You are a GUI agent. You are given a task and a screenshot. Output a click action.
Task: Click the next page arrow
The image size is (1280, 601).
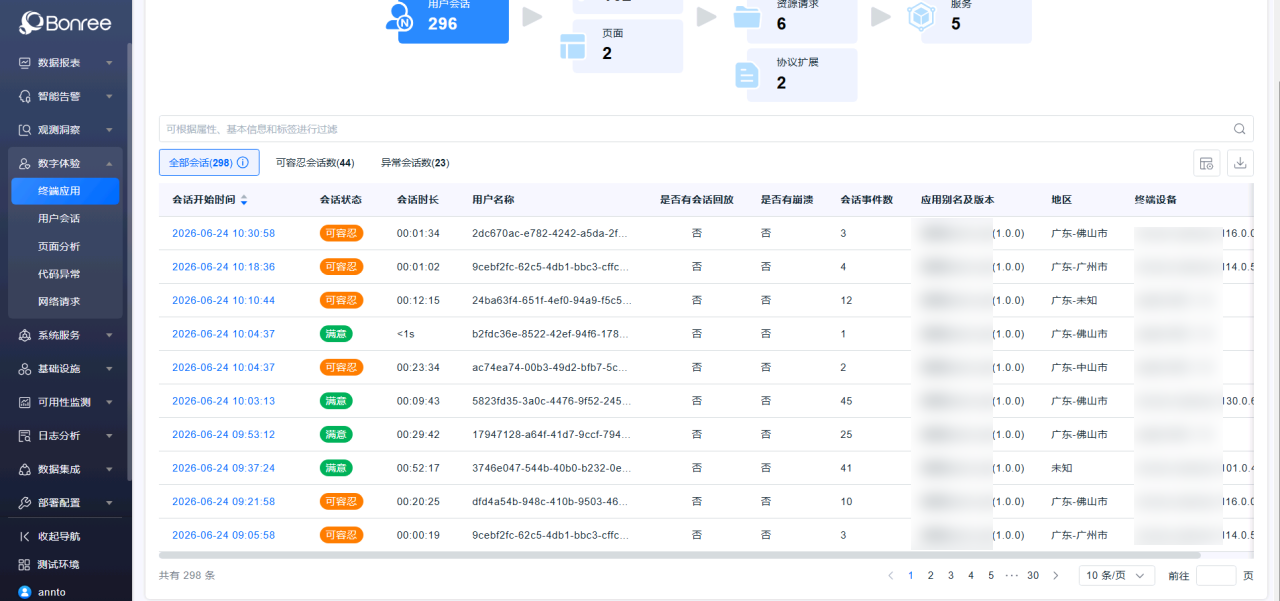coord(1055,576)
